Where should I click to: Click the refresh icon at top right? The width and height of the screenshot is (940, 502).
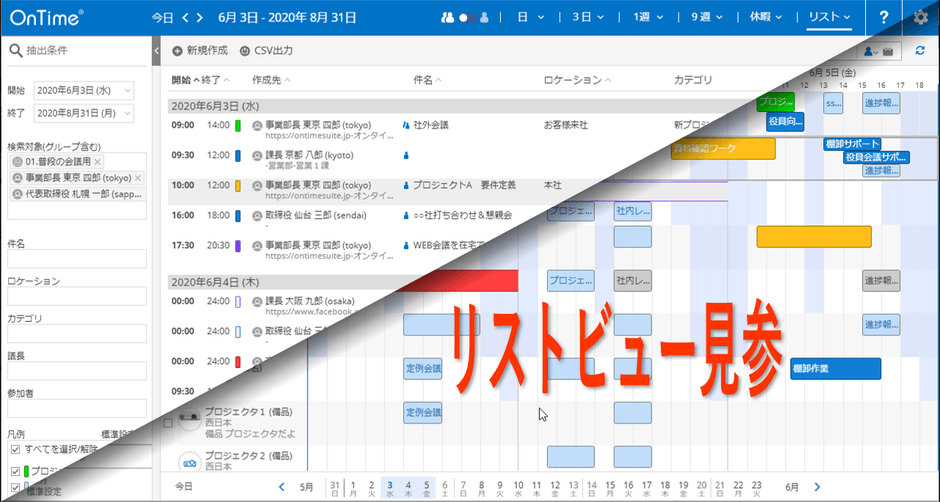click(x=919, y=51)
